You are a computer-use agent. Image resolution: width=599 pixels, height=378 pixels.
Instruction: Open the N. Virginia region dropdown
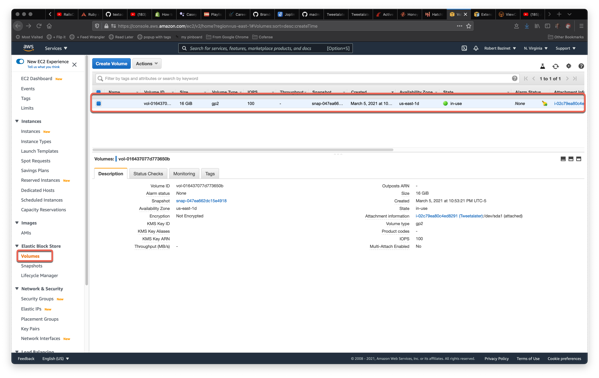(535, 48)
